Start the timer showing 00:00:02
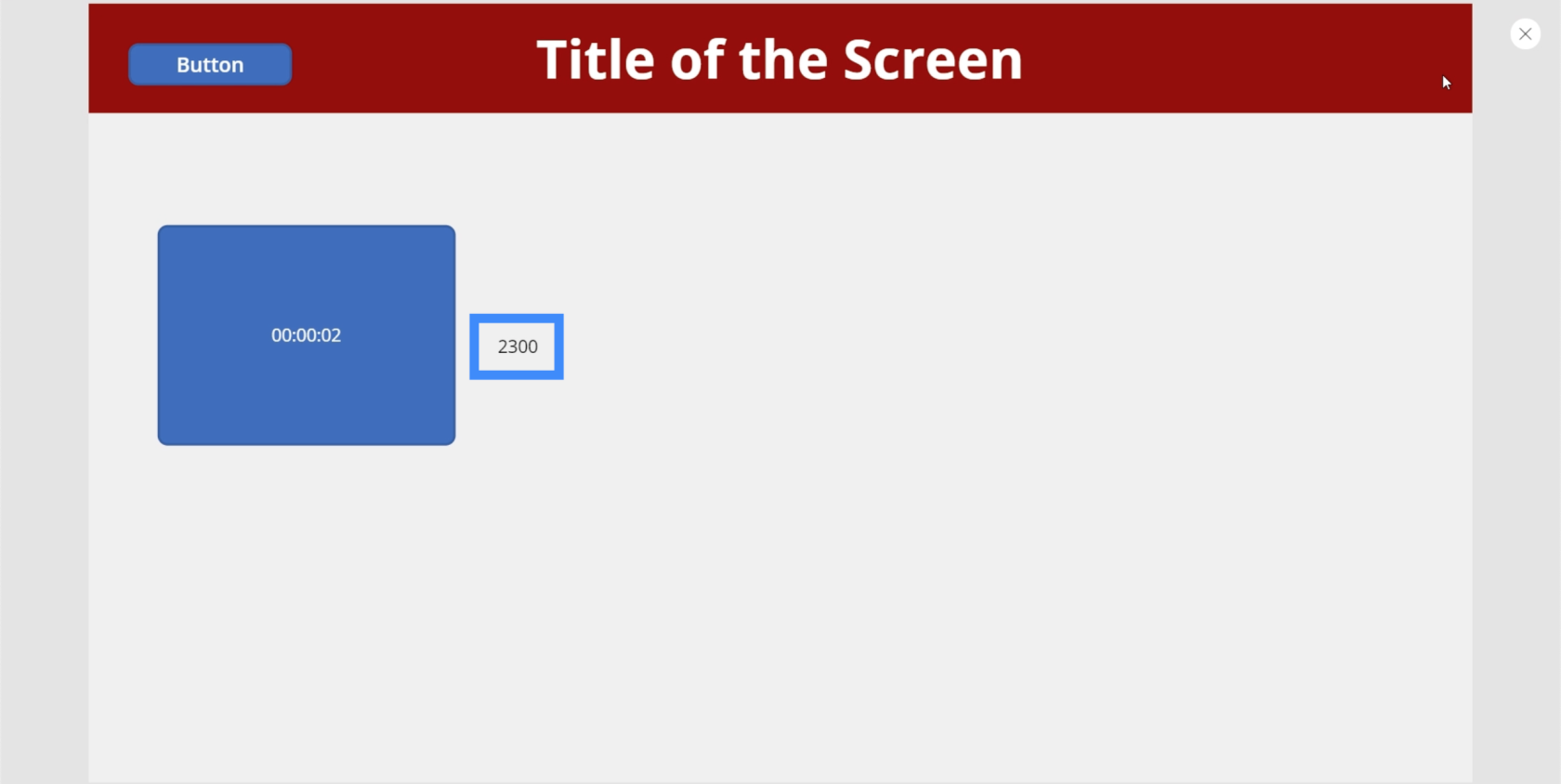1561x784 pixels. pos(307,335)
